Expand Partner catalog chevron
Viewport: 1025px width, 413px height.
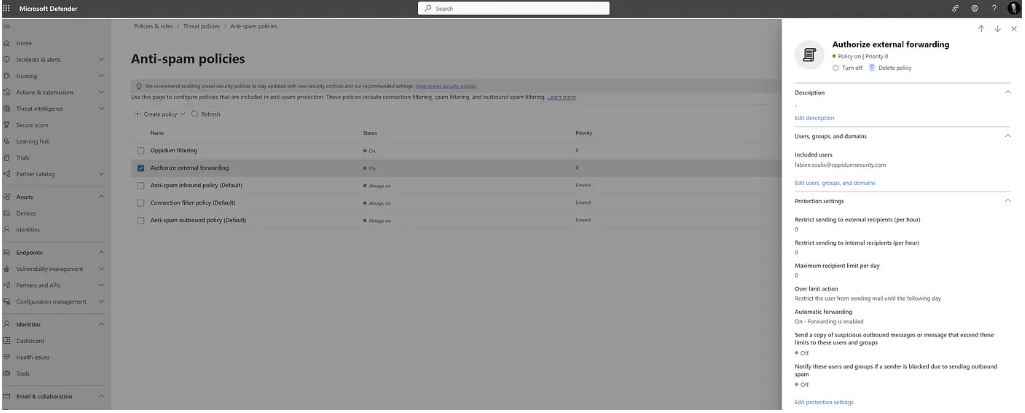click(101, 174)
